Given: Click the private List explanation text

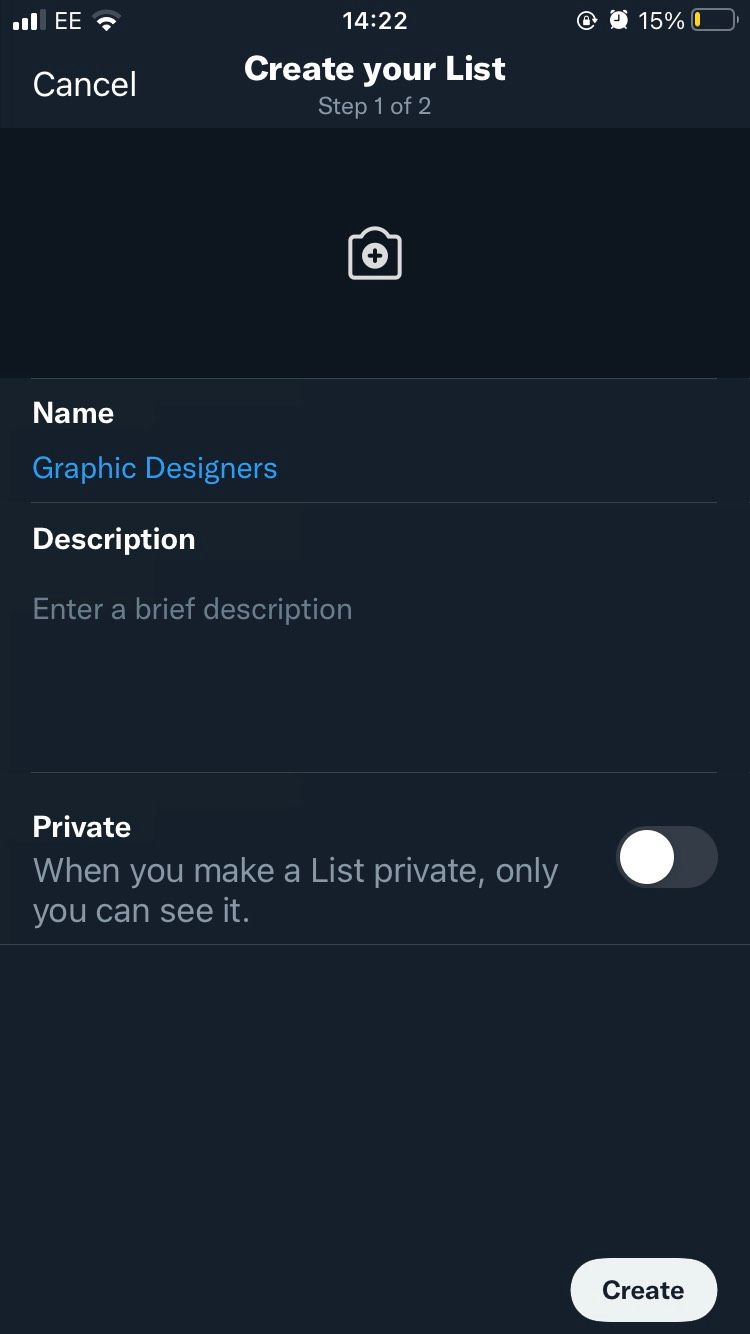Looking at the screenshot, I should (x=295, y=890).
